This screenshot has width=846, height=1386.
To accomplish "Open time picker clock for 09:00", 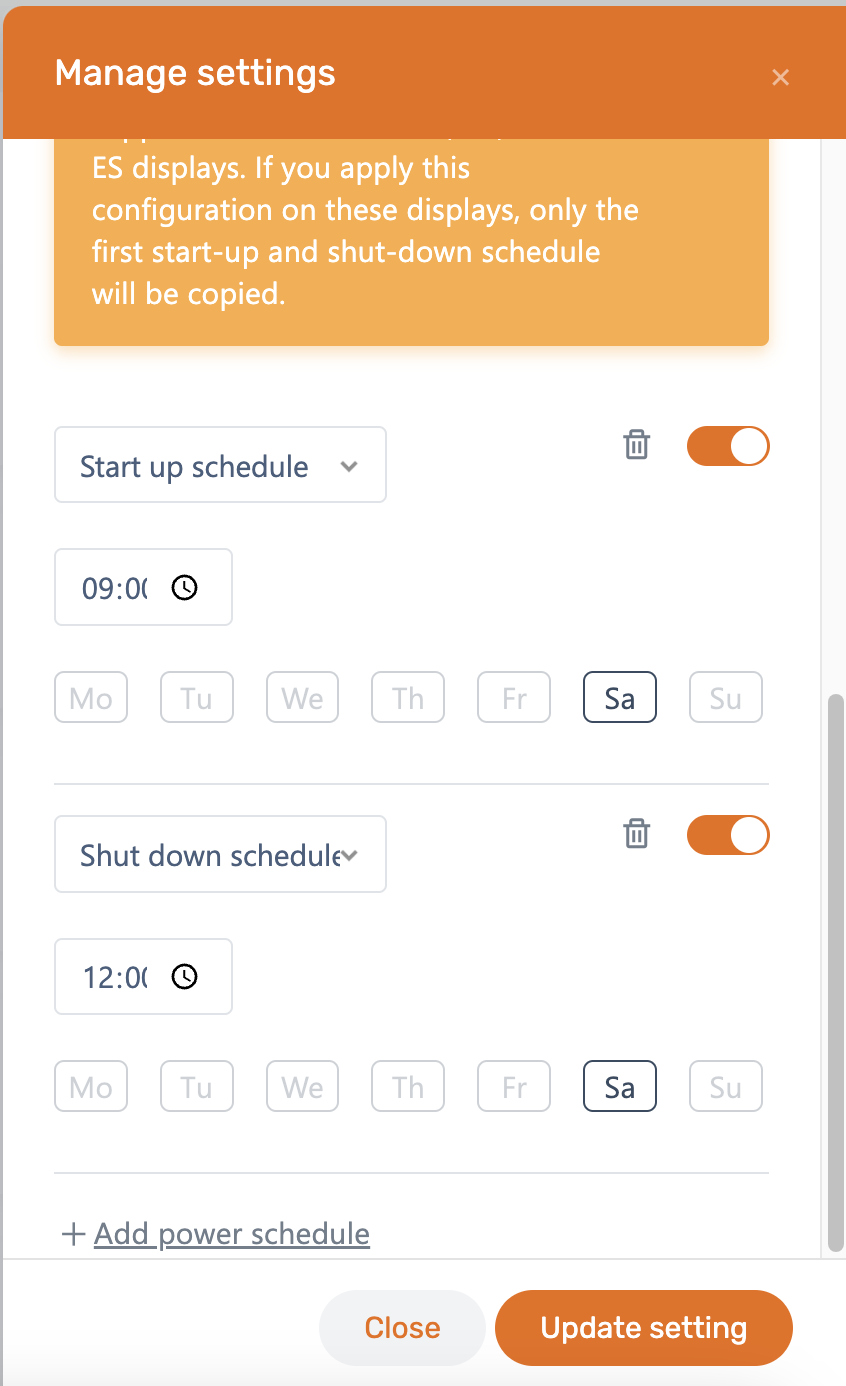I will pyautogui.click(x=185, y=588).
